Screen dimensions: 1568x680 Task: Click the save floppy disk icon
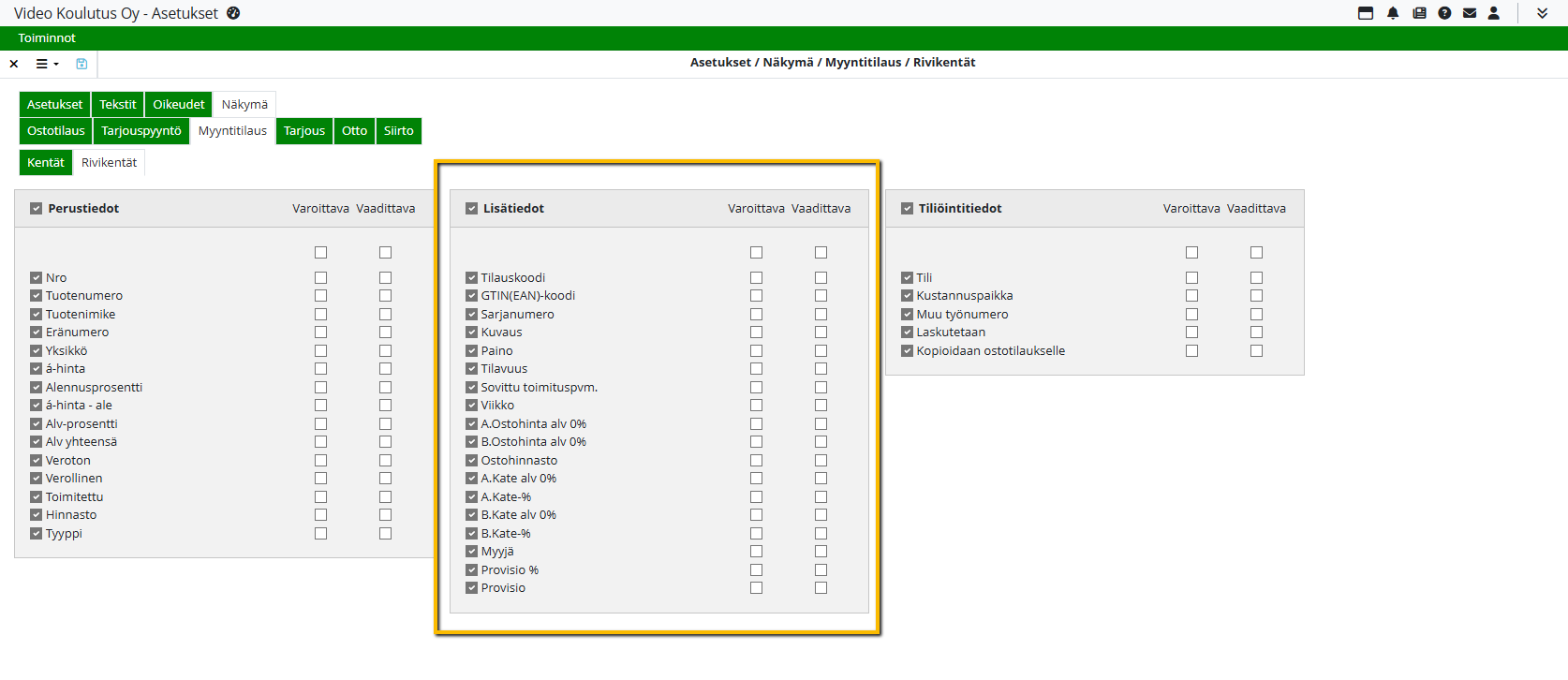click(81, 64)
